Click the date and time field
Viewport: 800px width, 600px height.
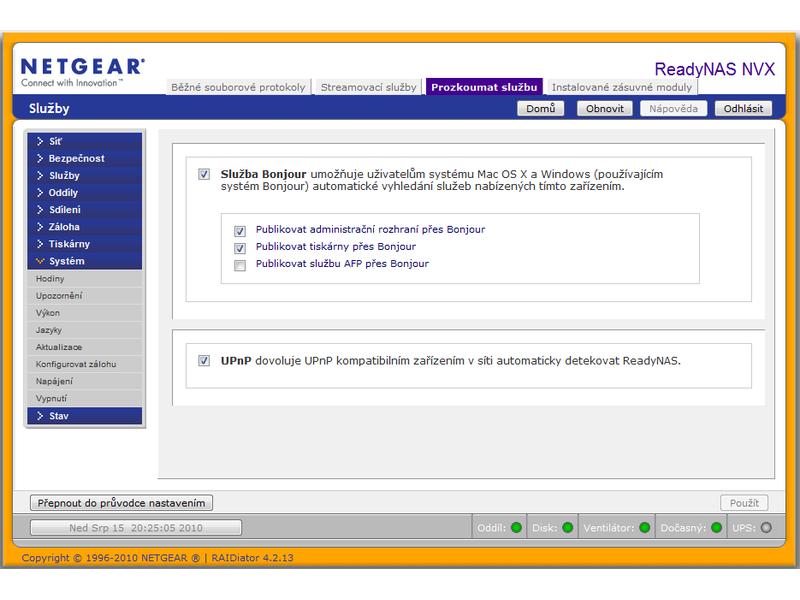point(136,528)
